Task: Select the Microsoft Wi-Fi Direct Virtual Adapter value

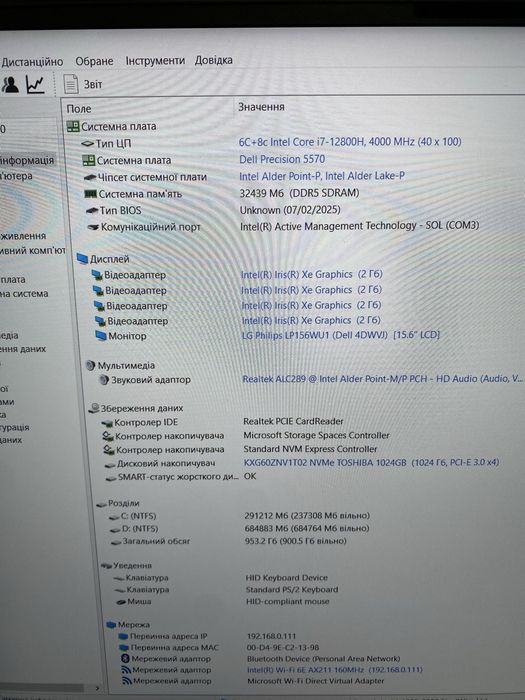Action: point(316,681)
